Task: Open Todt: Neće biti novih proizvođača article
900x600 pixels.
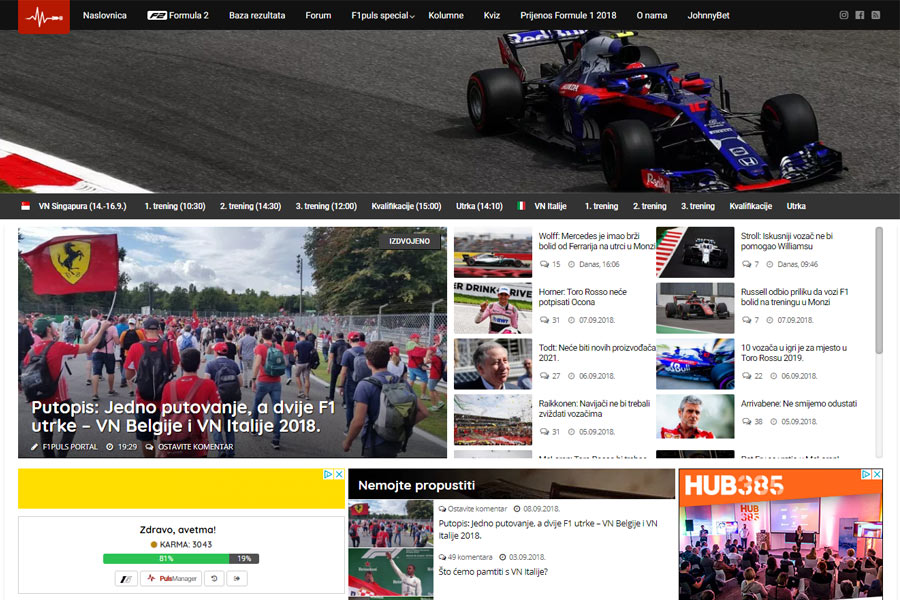Action: 597,353
